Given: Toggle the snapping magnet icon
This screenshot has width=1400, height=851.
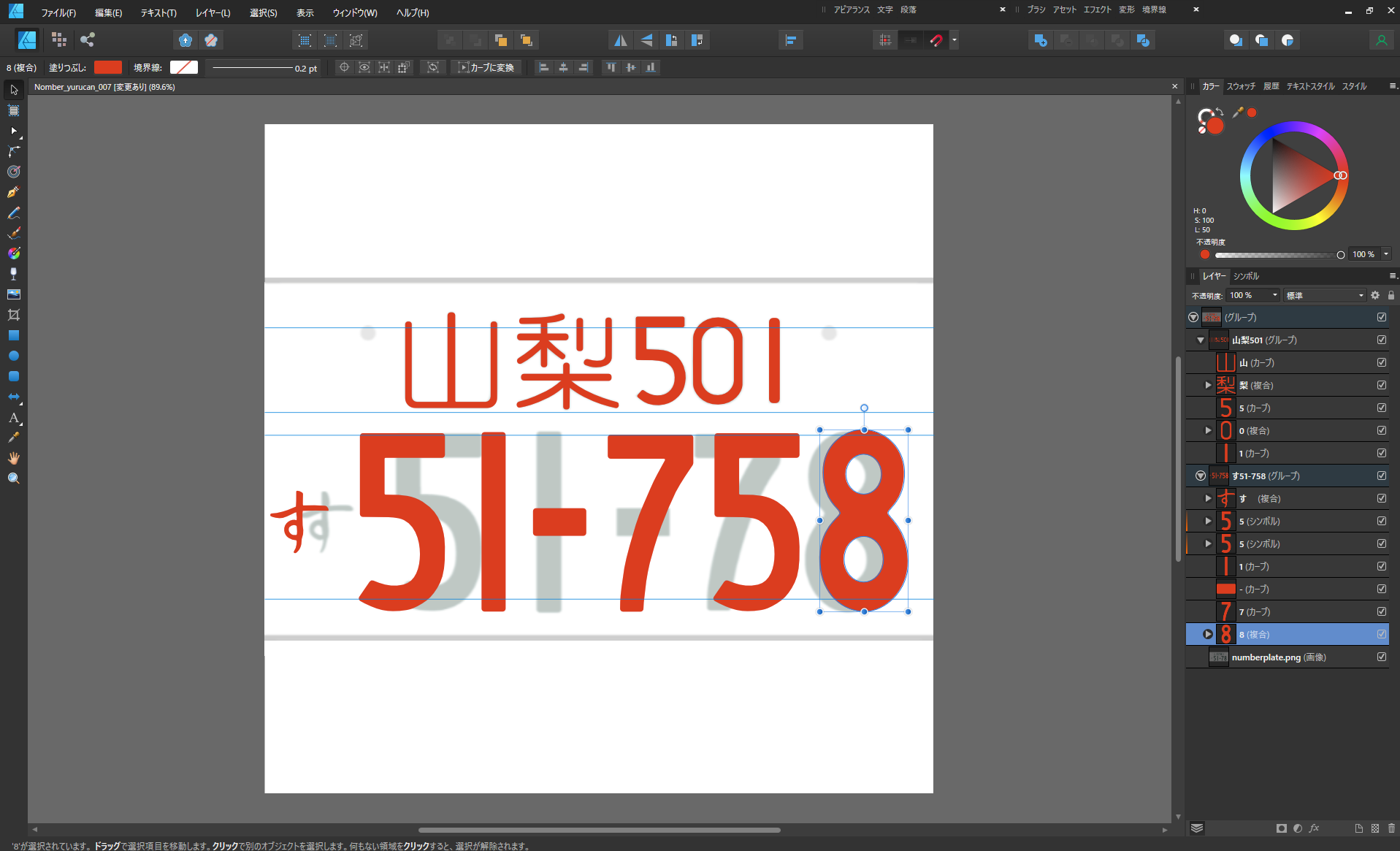Looking at the screenshot, I should point(936,40).
